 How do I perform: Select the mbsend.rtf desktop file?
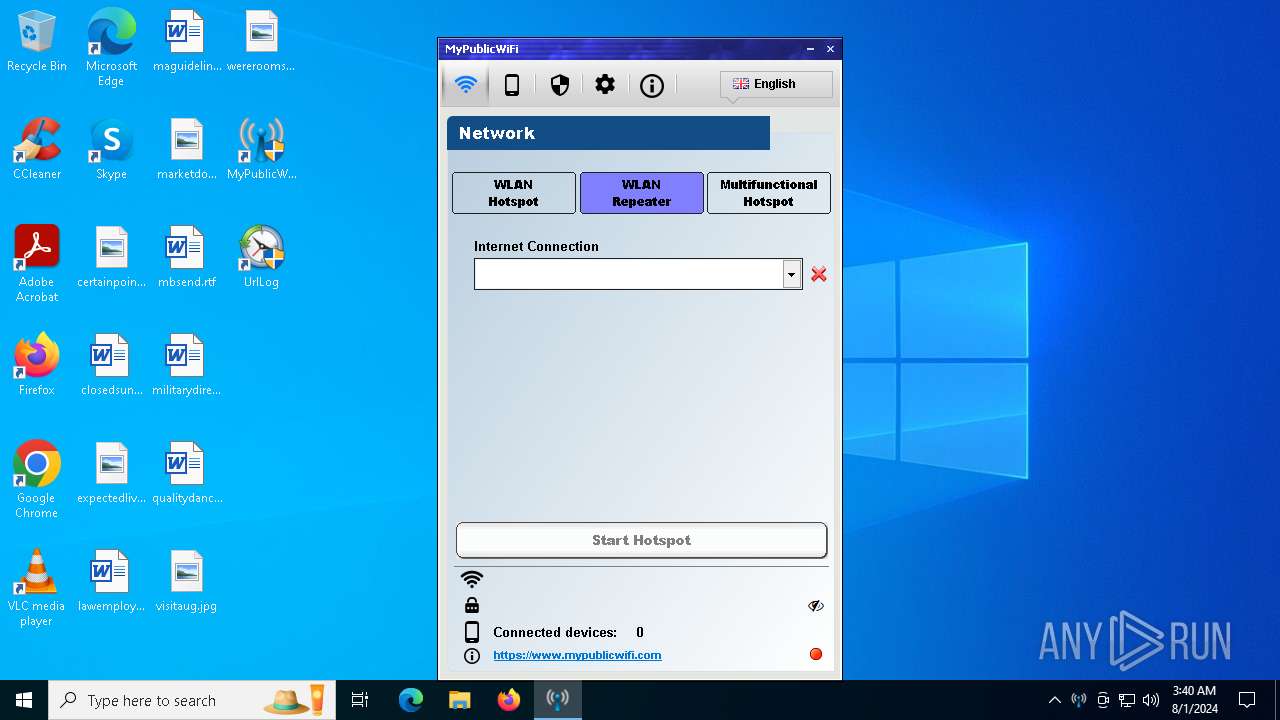coord(186,256)
